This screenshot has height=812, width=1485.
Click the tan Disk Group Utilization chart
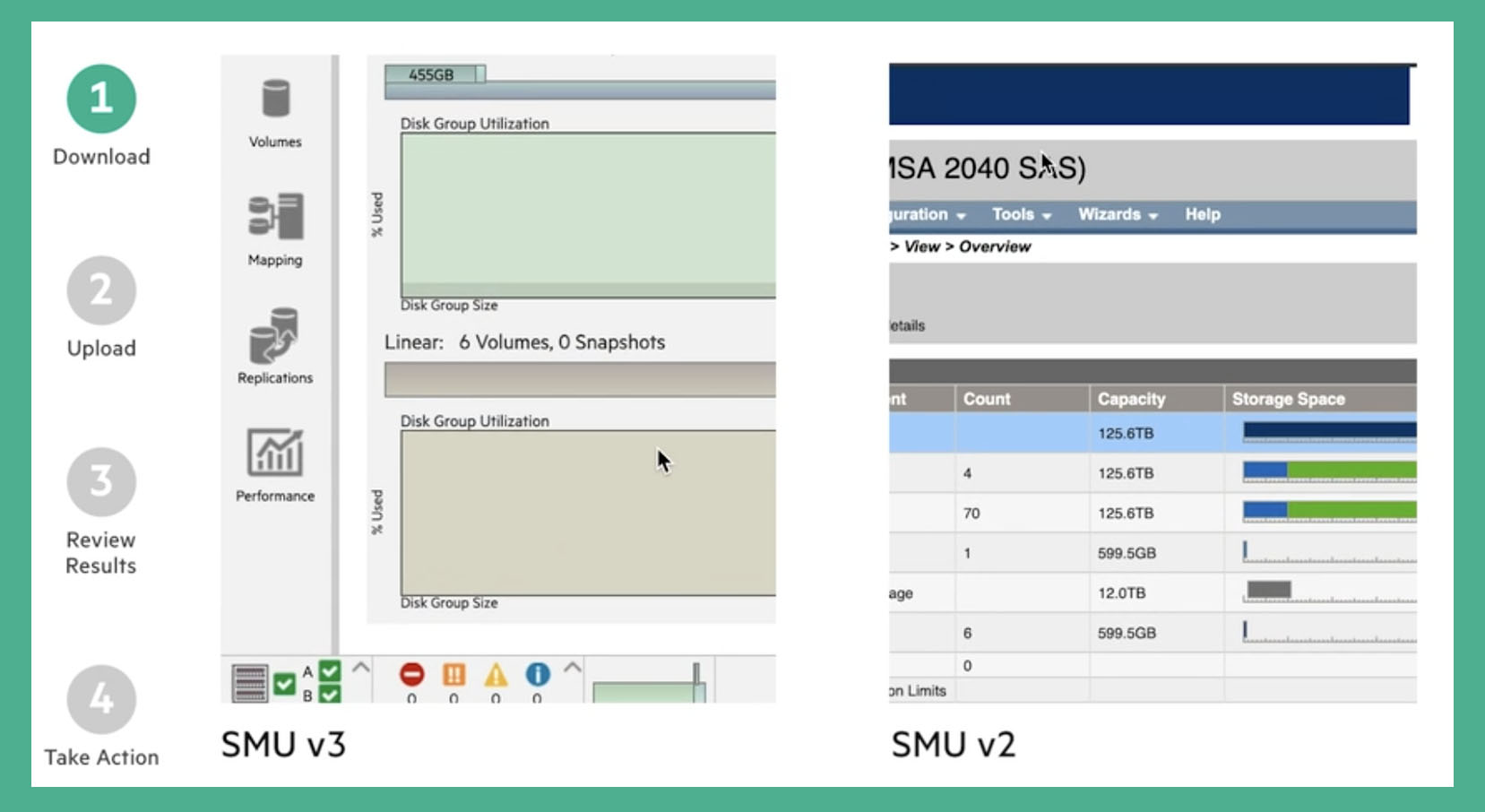[x=588, y=513]
